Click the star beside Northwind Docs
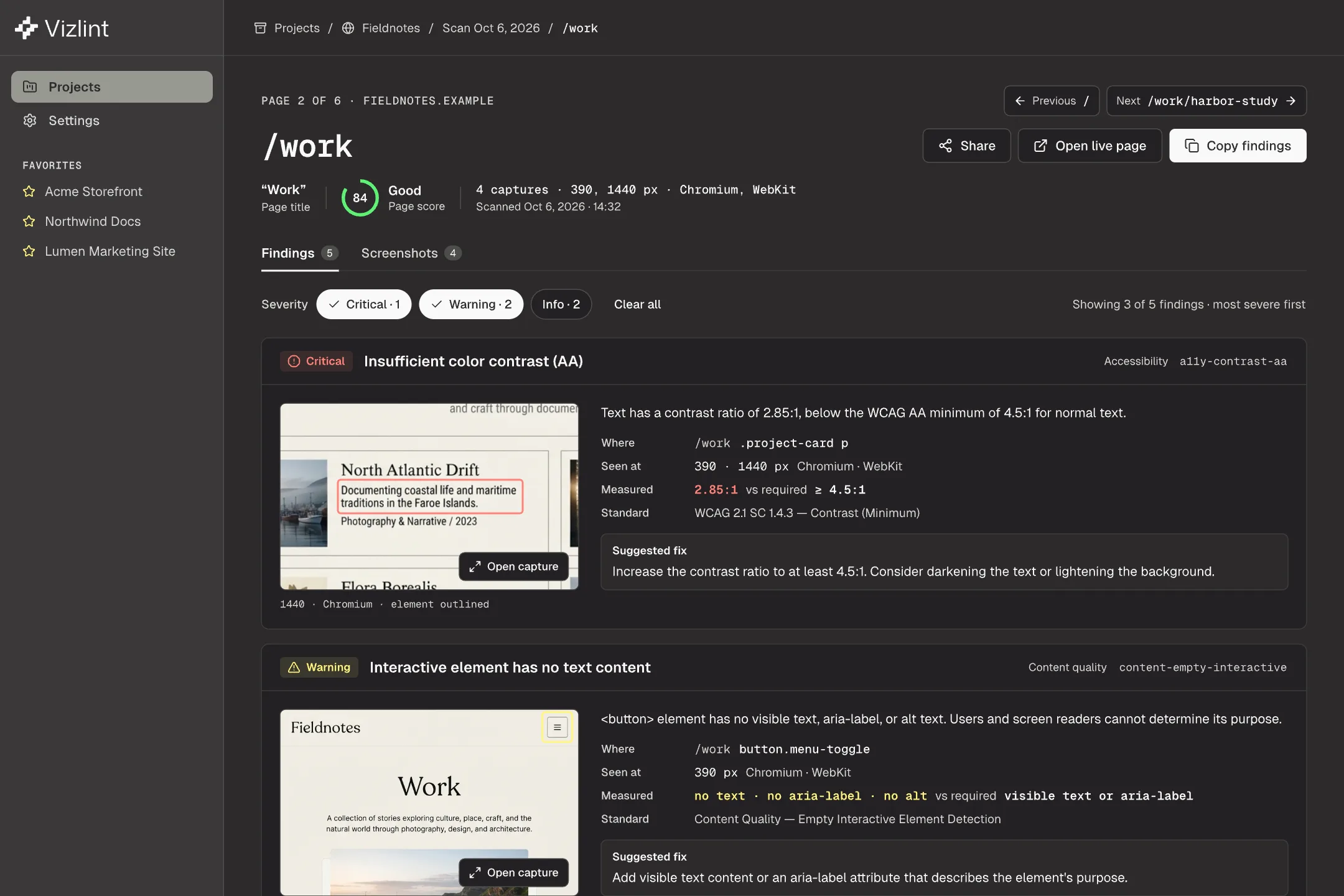Screen dimensions: 1344x896 (x=29, y=222)
